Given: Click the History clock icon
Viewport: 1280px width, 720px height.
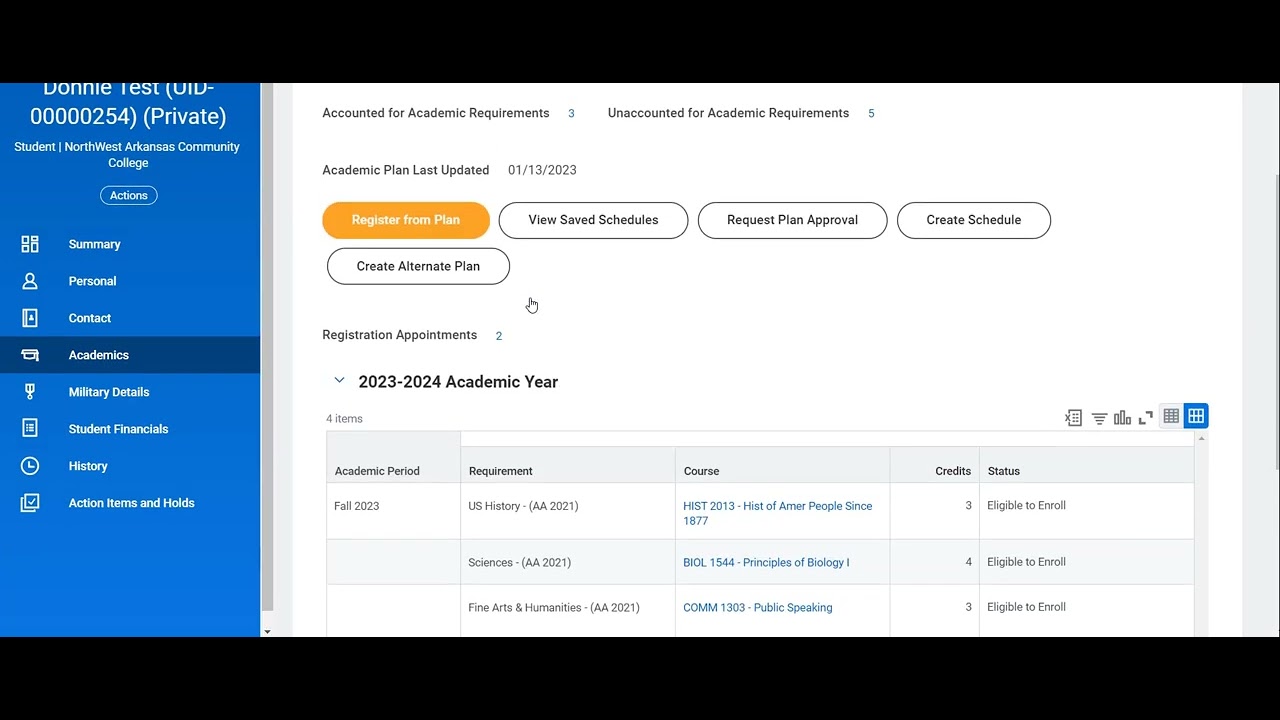Looking at the screenshot, I should tap(30, 466).
